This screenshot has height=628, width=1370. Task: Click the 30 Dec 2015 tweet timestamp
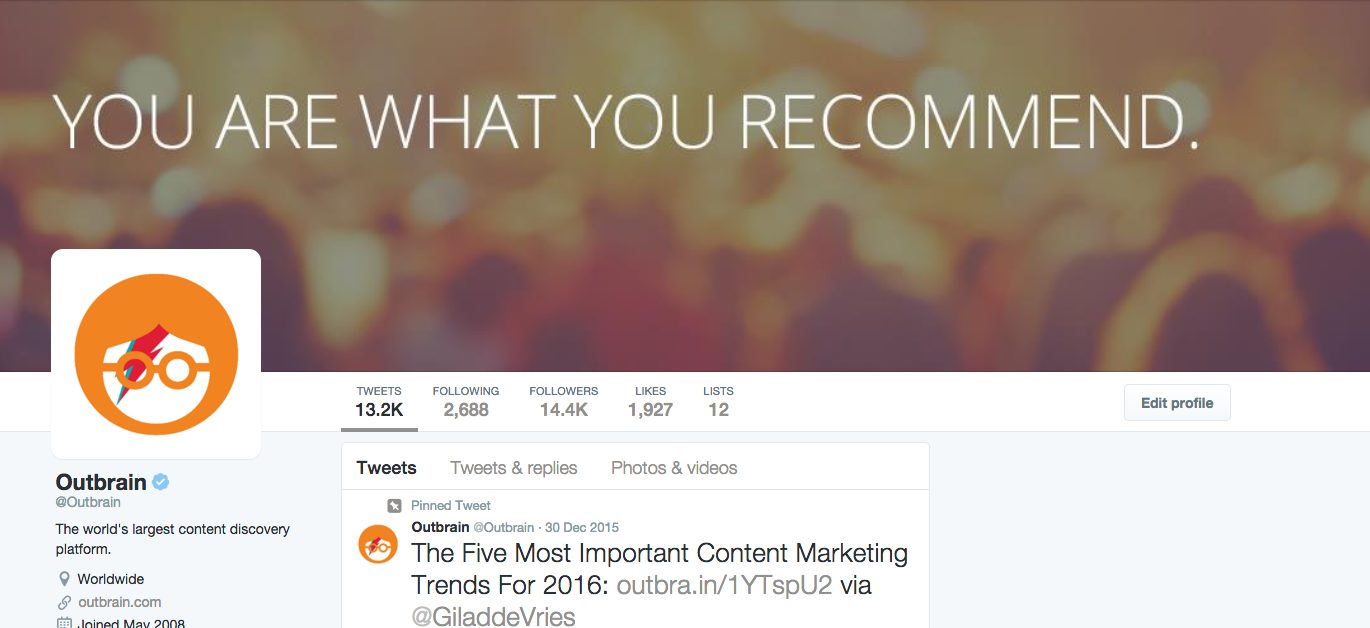point(582,527)
